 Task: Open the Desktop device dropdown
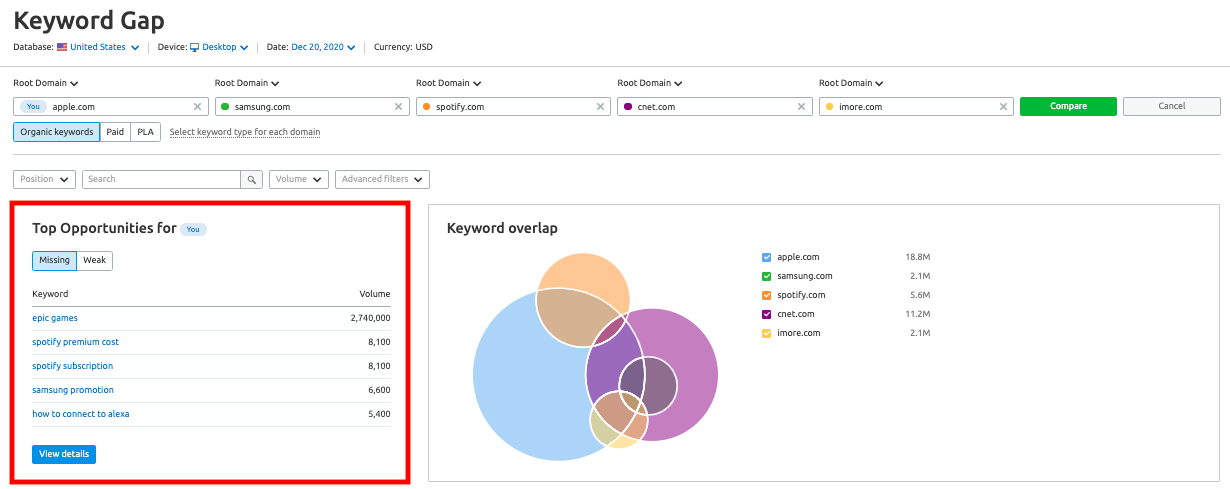(225, 47)
